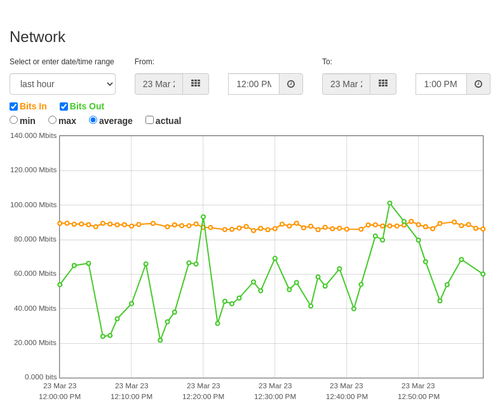Click the From date field '23 Mar'
Image resolution: width=500 pixels, height=403 pixels.
[x=159, y=84]
